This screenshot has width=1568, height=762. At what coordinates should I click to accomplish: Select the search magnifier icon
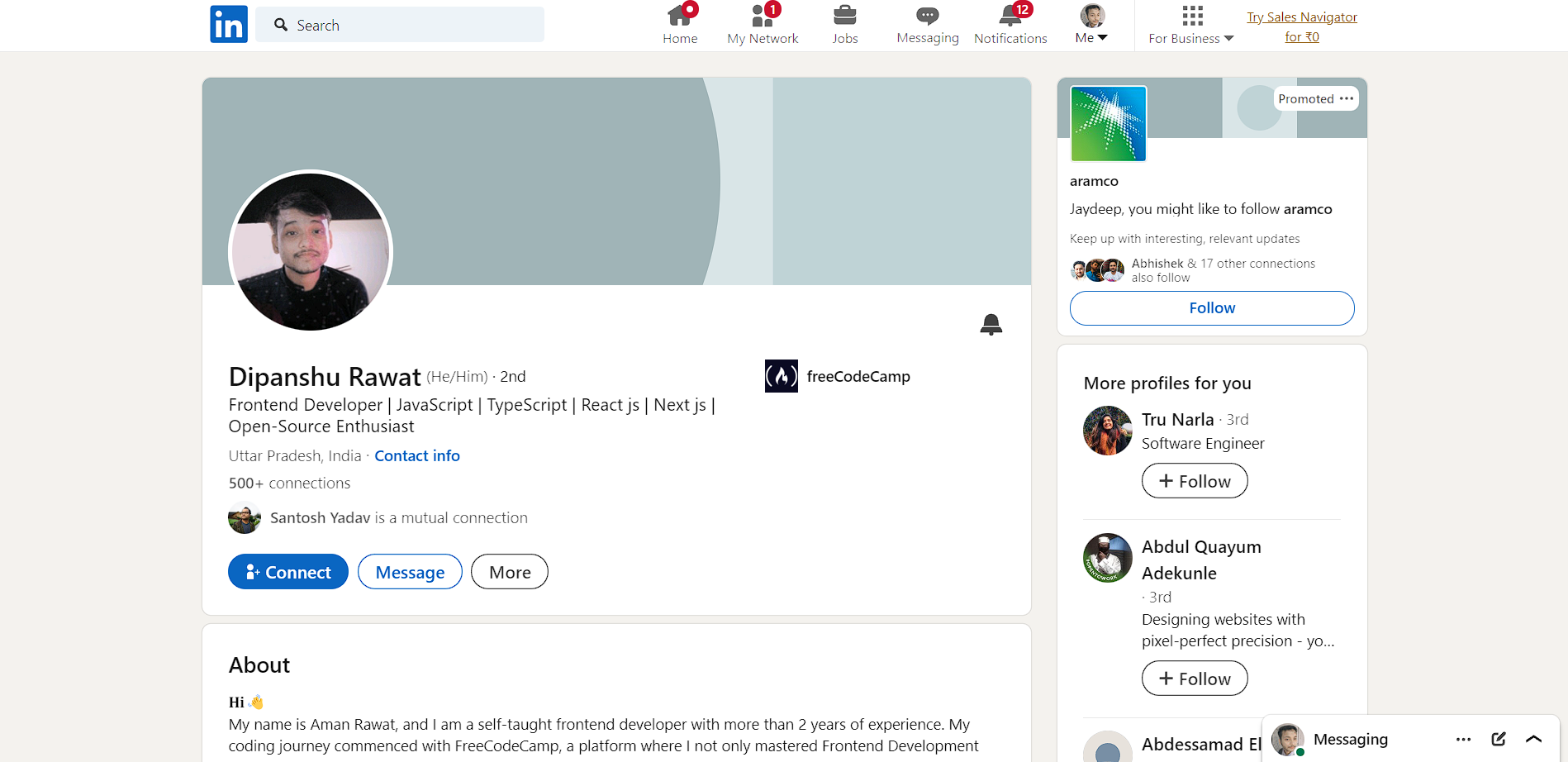[x=281, y=25]
